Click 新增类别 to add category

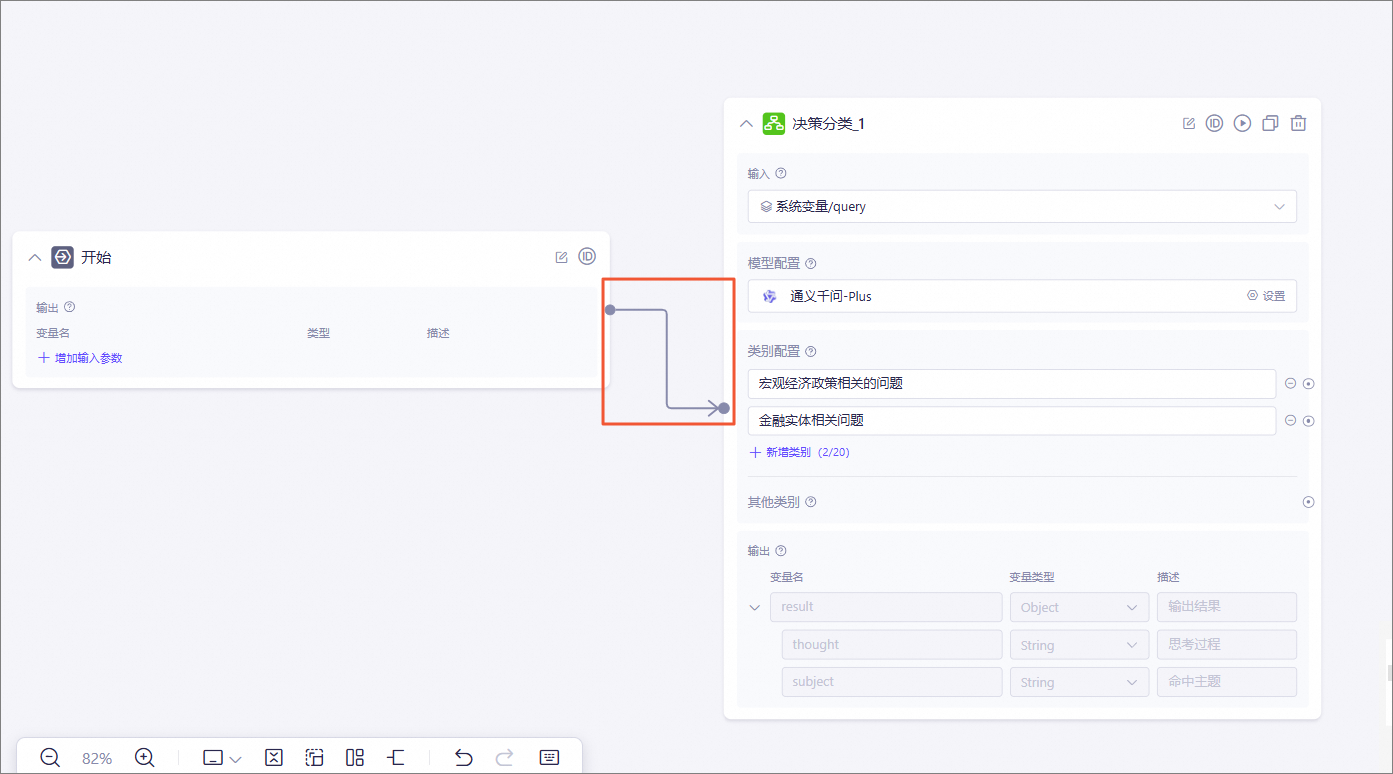pos(800,452)
